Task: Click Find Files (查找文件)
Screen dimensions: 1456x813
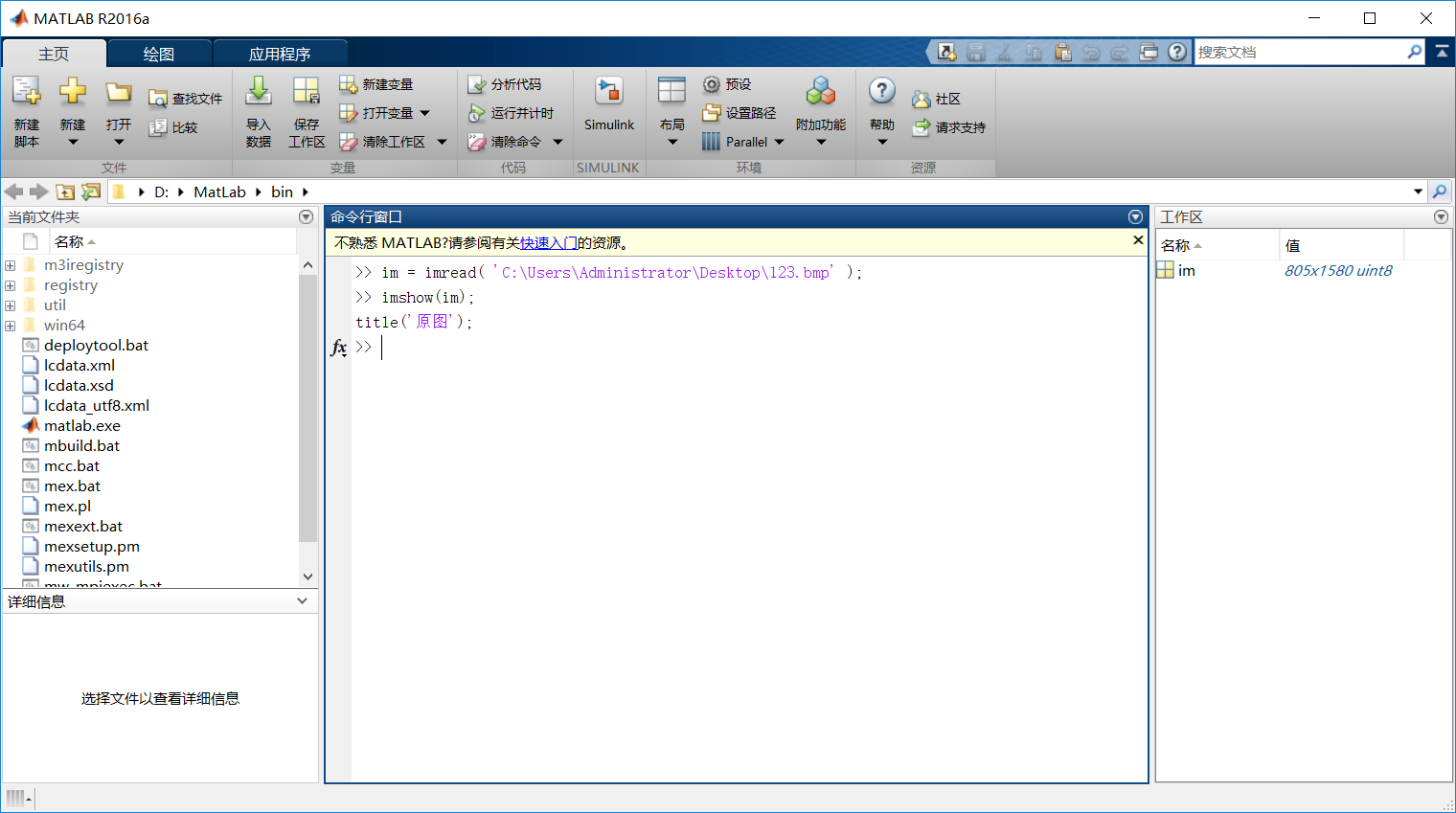Action: pyautogui.click(x=186, y=99)
